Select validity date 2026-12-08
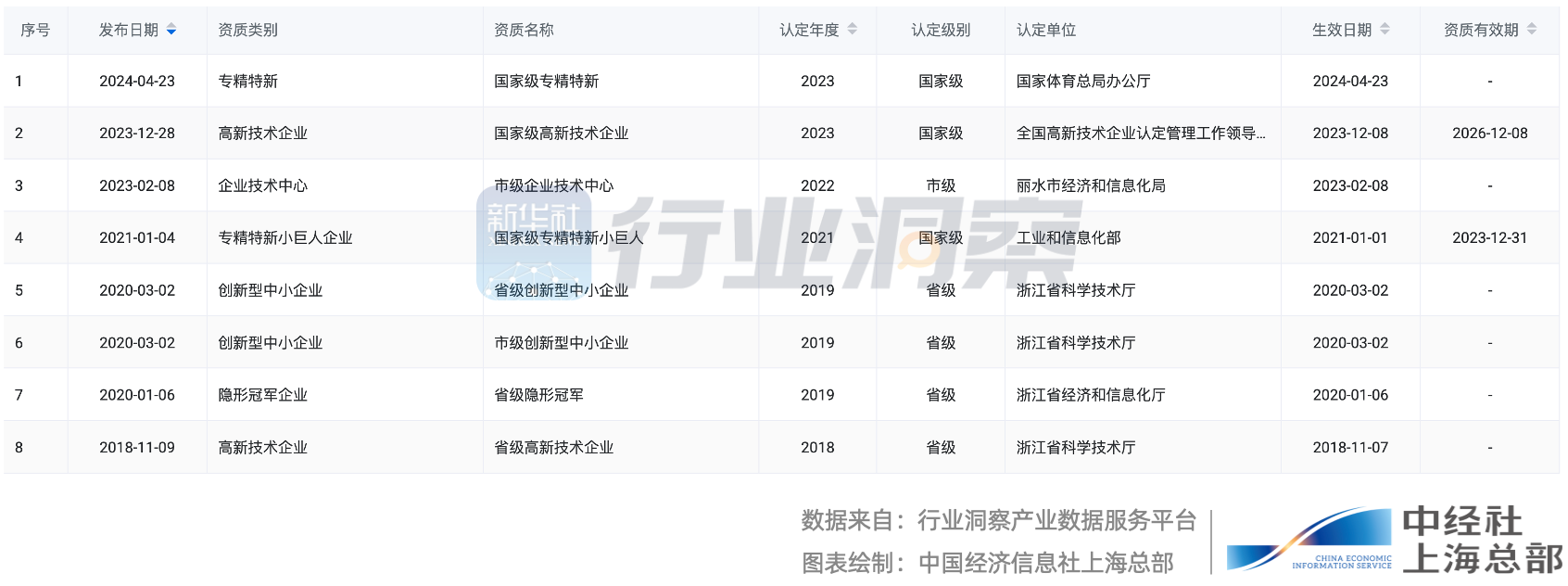The height and width of the screenshot is (586, 1568). point(1490,133)
